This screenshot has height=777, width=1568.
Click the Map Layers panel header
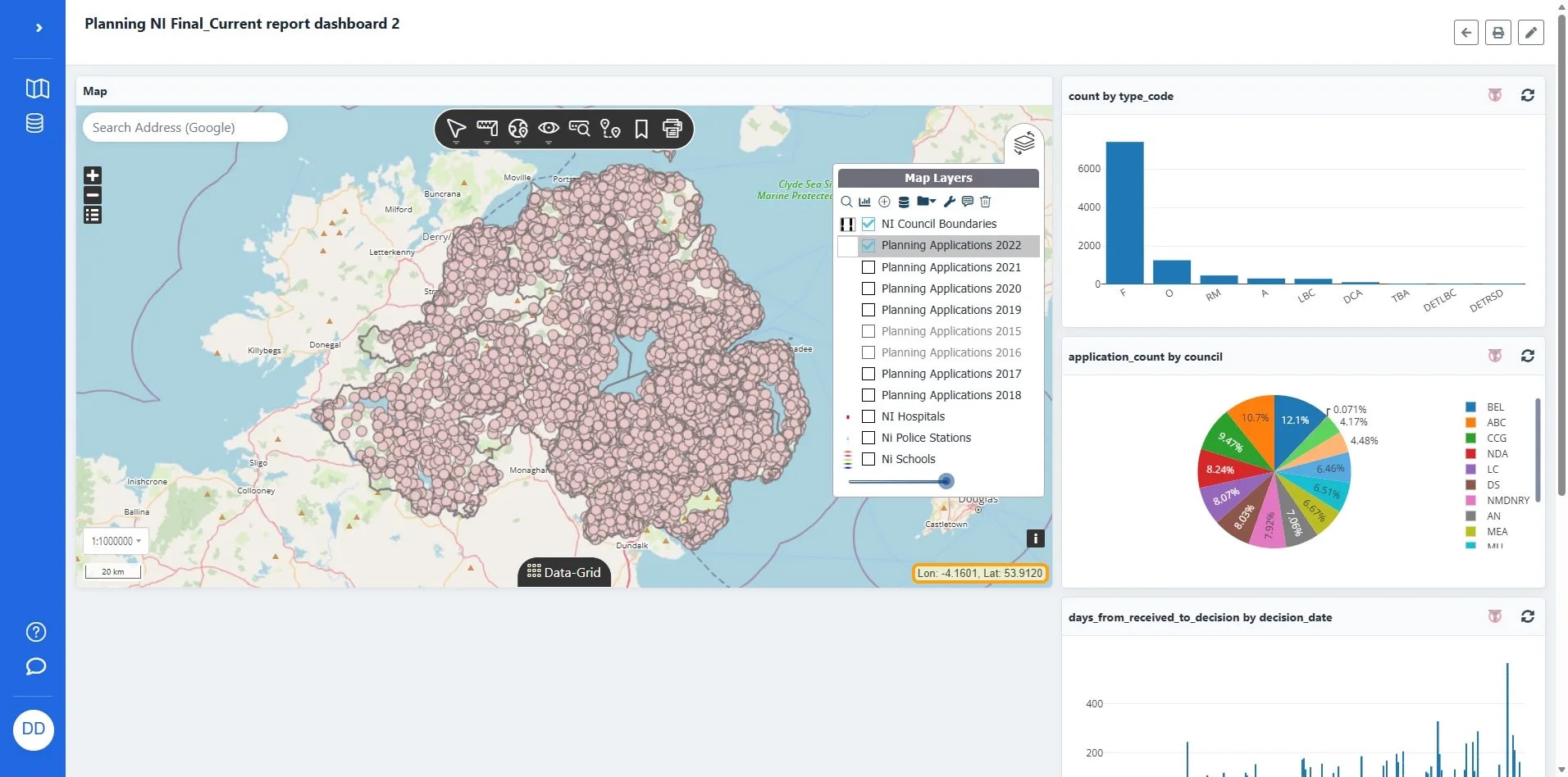[938, 178]
